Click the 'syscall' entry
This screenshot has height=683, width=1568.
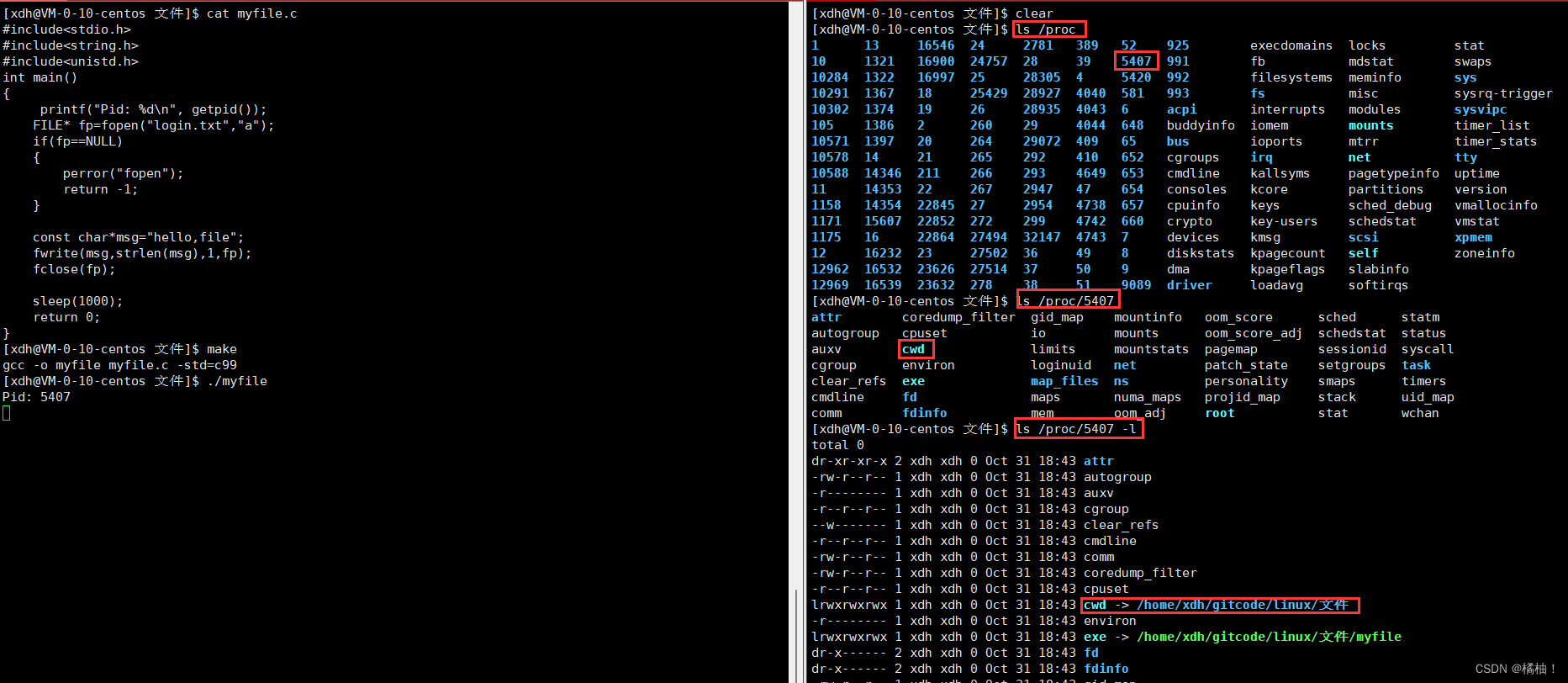[1428, 349]
